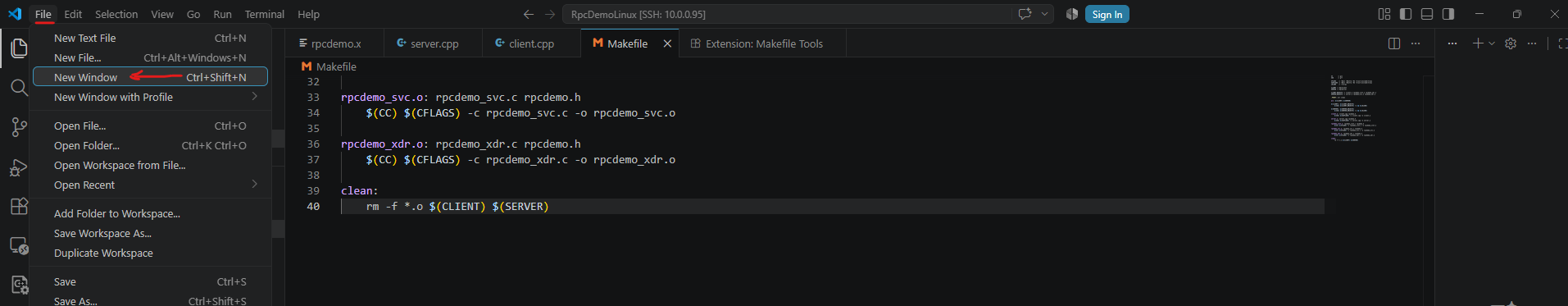Image resolution: width=1568 pixels, height=306 pixels.
Task: Toggle the bottom panel layout button
Action: click(x=1427, y=14)
